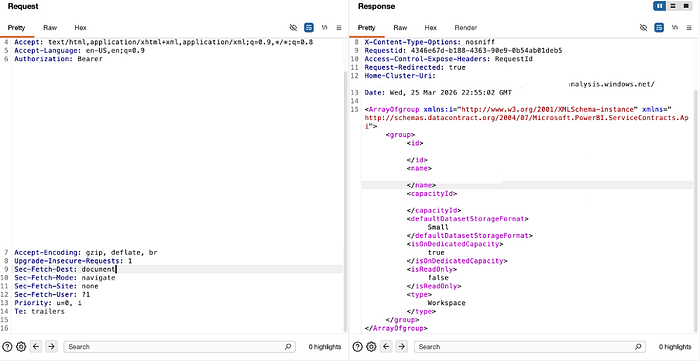Focus the Response pane search field
700x361 pixels.
(530, 347)
